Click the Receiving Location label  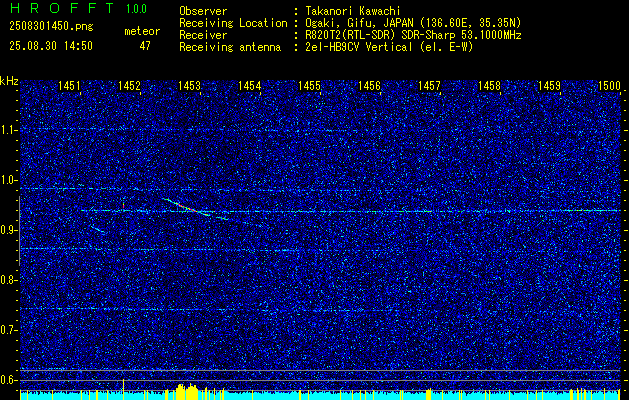(233, 23)
